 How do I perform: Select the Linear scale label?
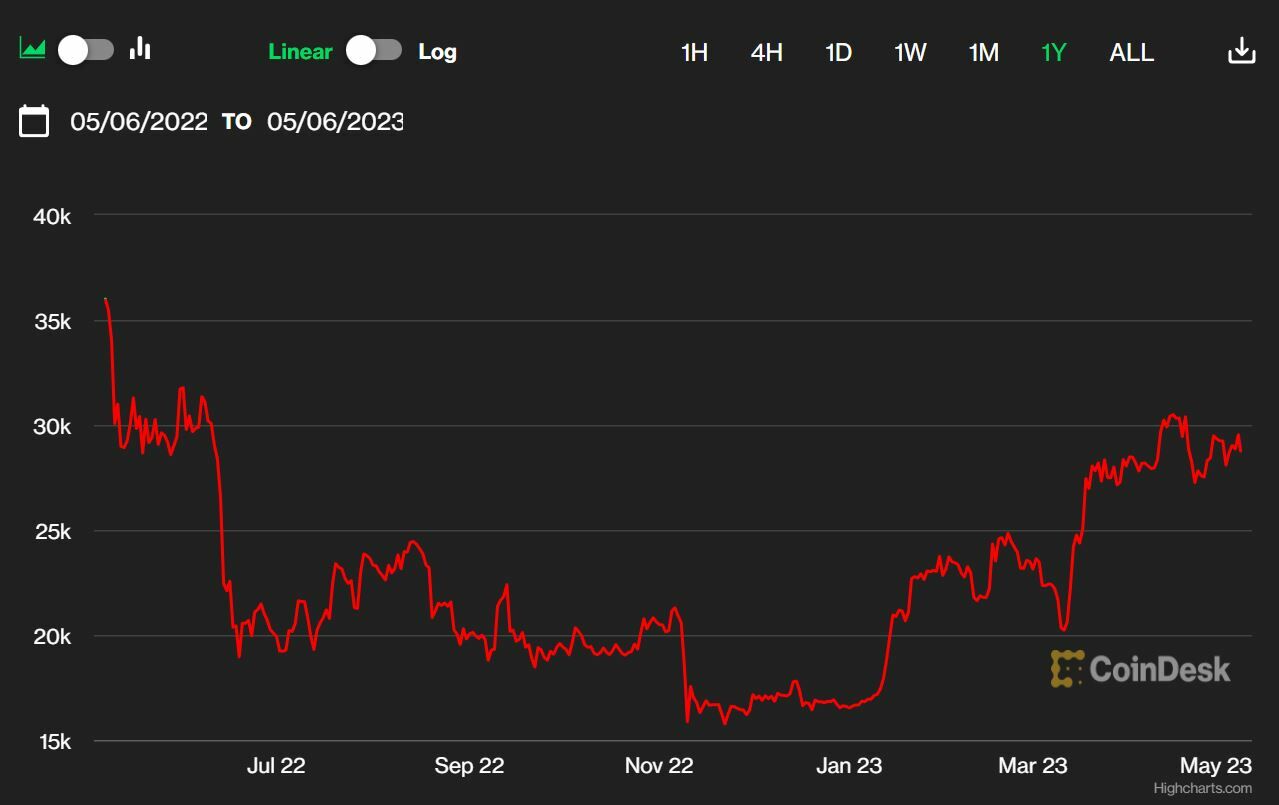coord(300,52)
